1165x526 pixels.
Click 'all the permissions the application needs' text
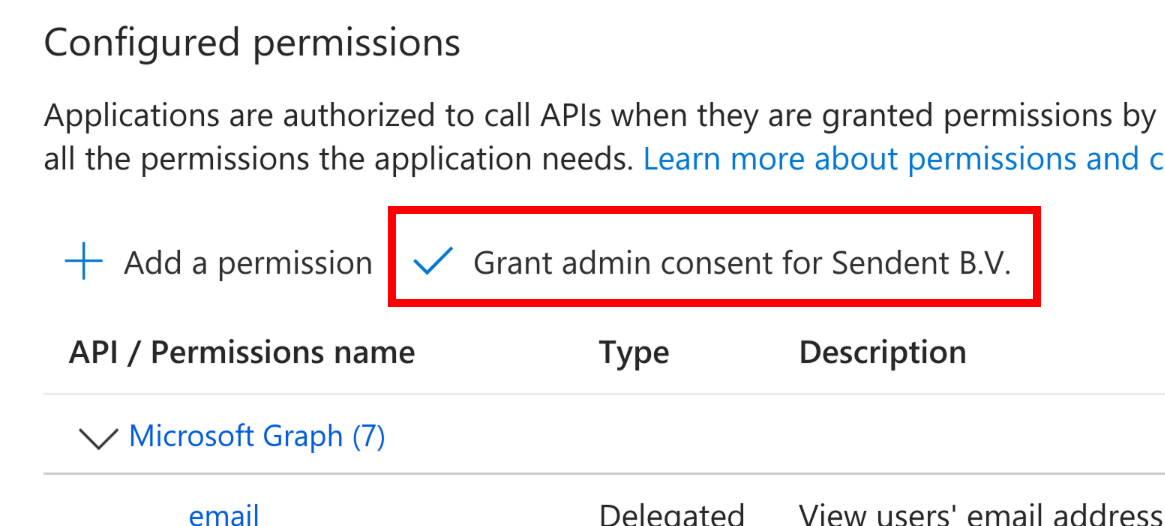coord(338,159)
